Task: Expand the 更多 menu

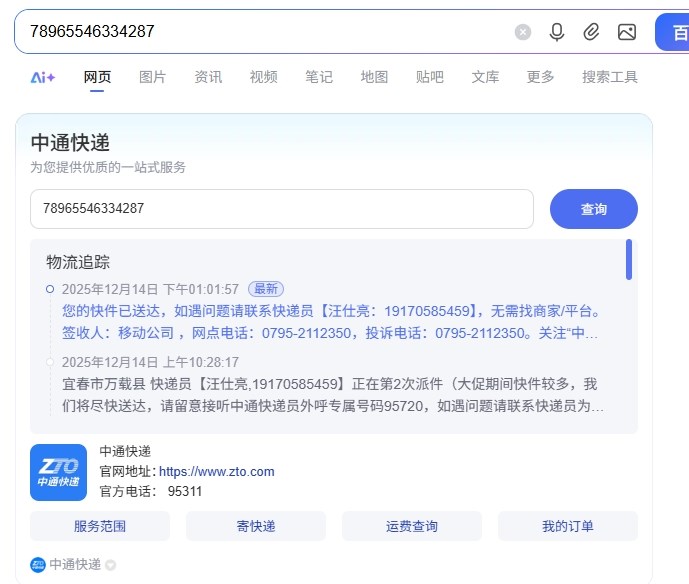Action: [x=540, y=77]
